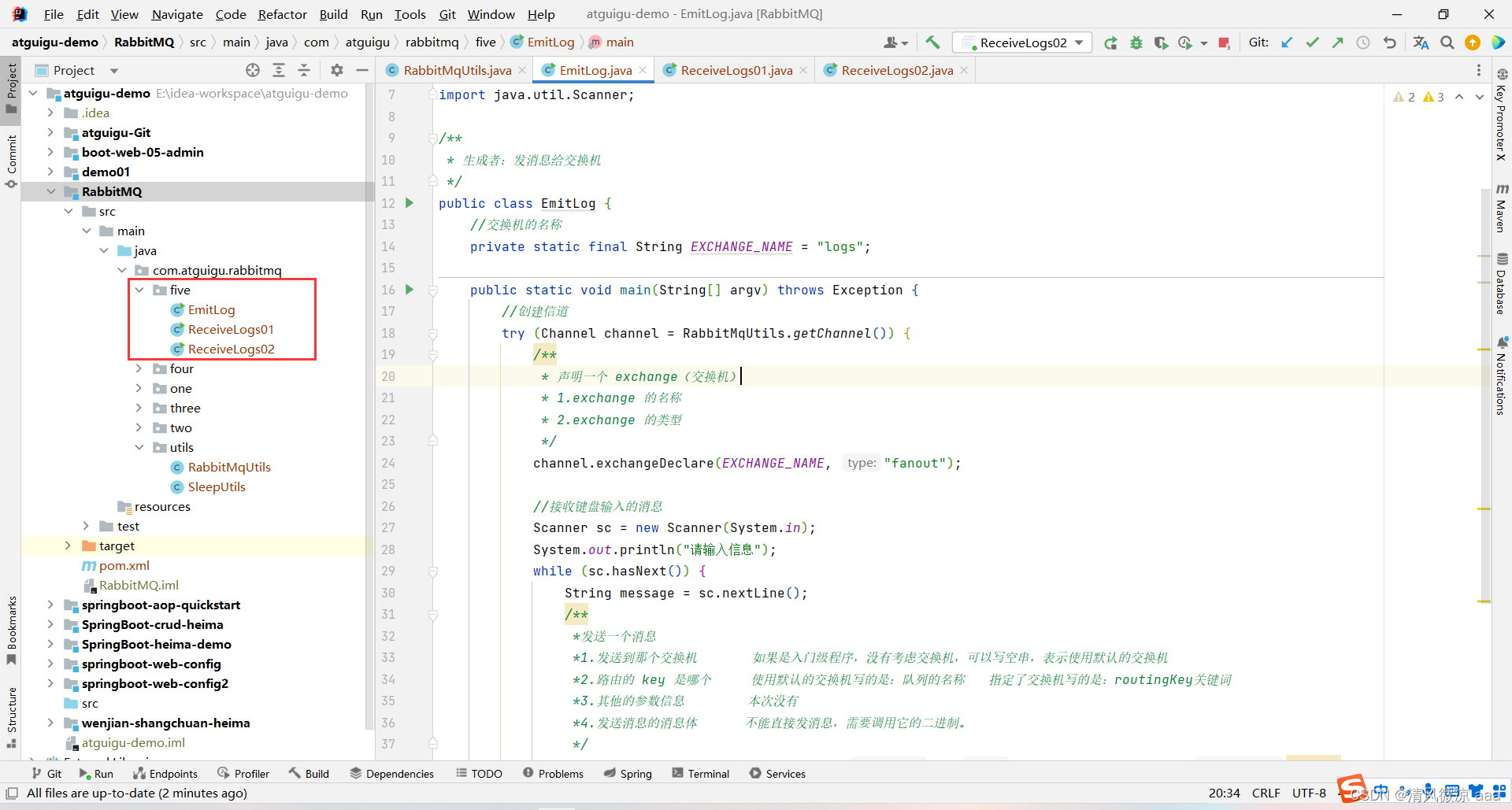
Task: Switch to ReceiveLogs02.java tab
Action: pos(897,70)
